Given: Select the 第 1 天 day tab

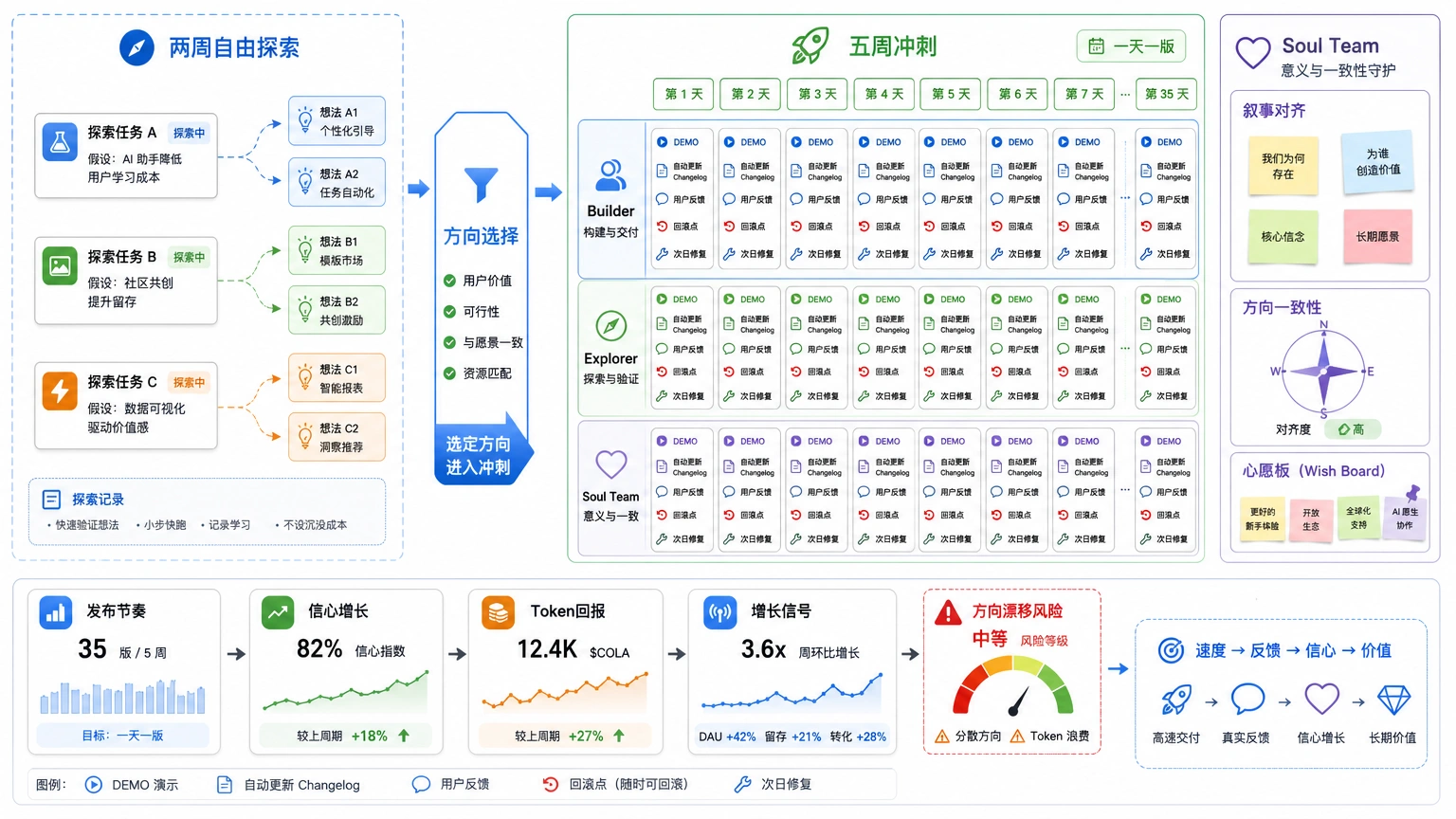Looking at the screenshot, I should point(684,94).
